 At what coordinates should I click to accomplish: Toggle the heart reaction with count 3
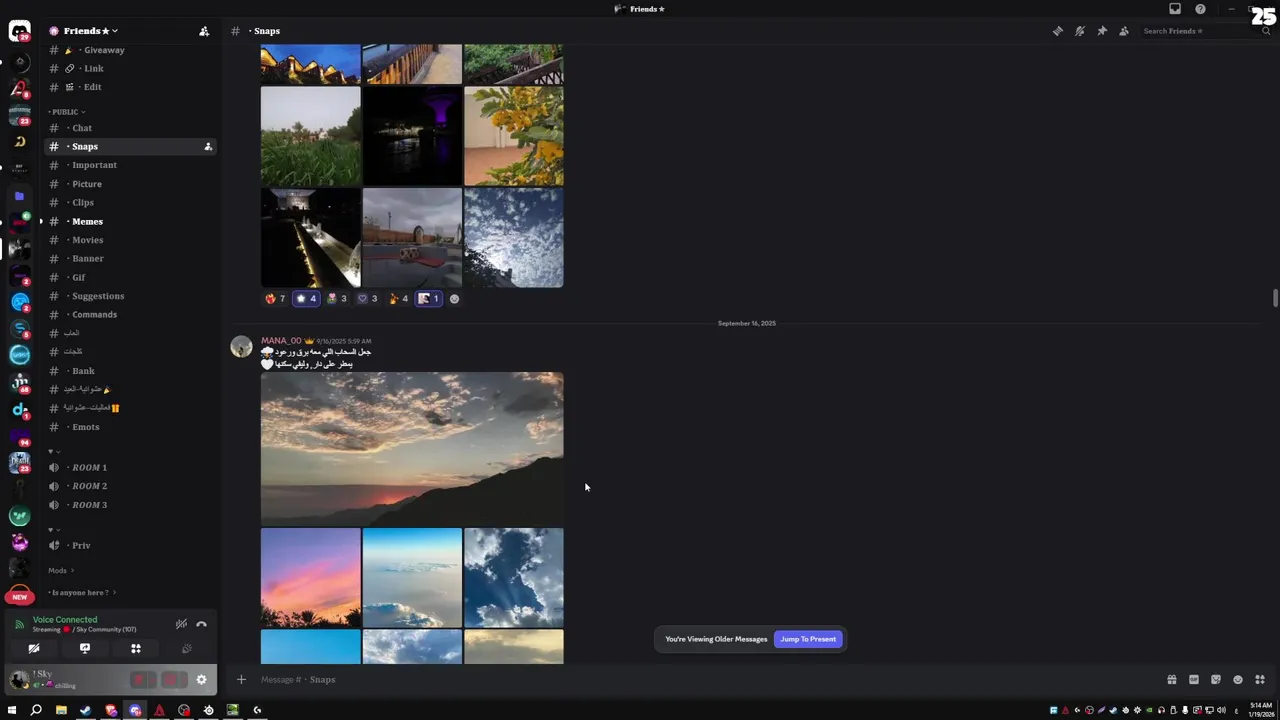(367, 298)
